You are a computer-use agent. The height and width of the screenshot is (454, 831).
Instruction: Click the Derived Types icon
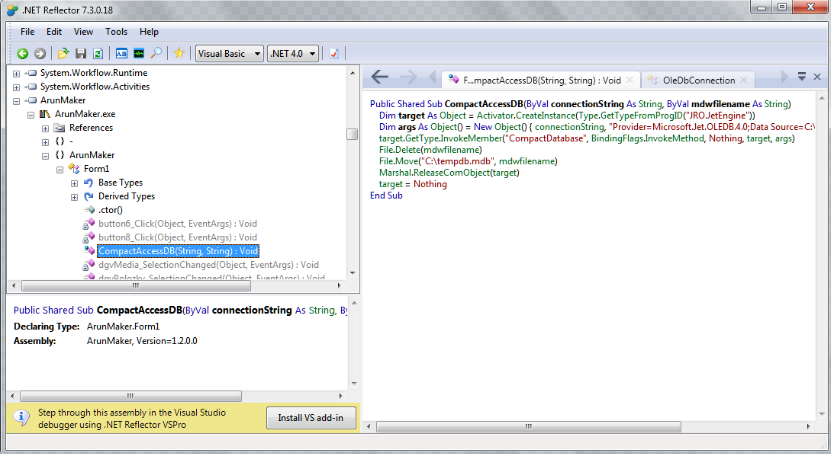click(x=89, y=197)
